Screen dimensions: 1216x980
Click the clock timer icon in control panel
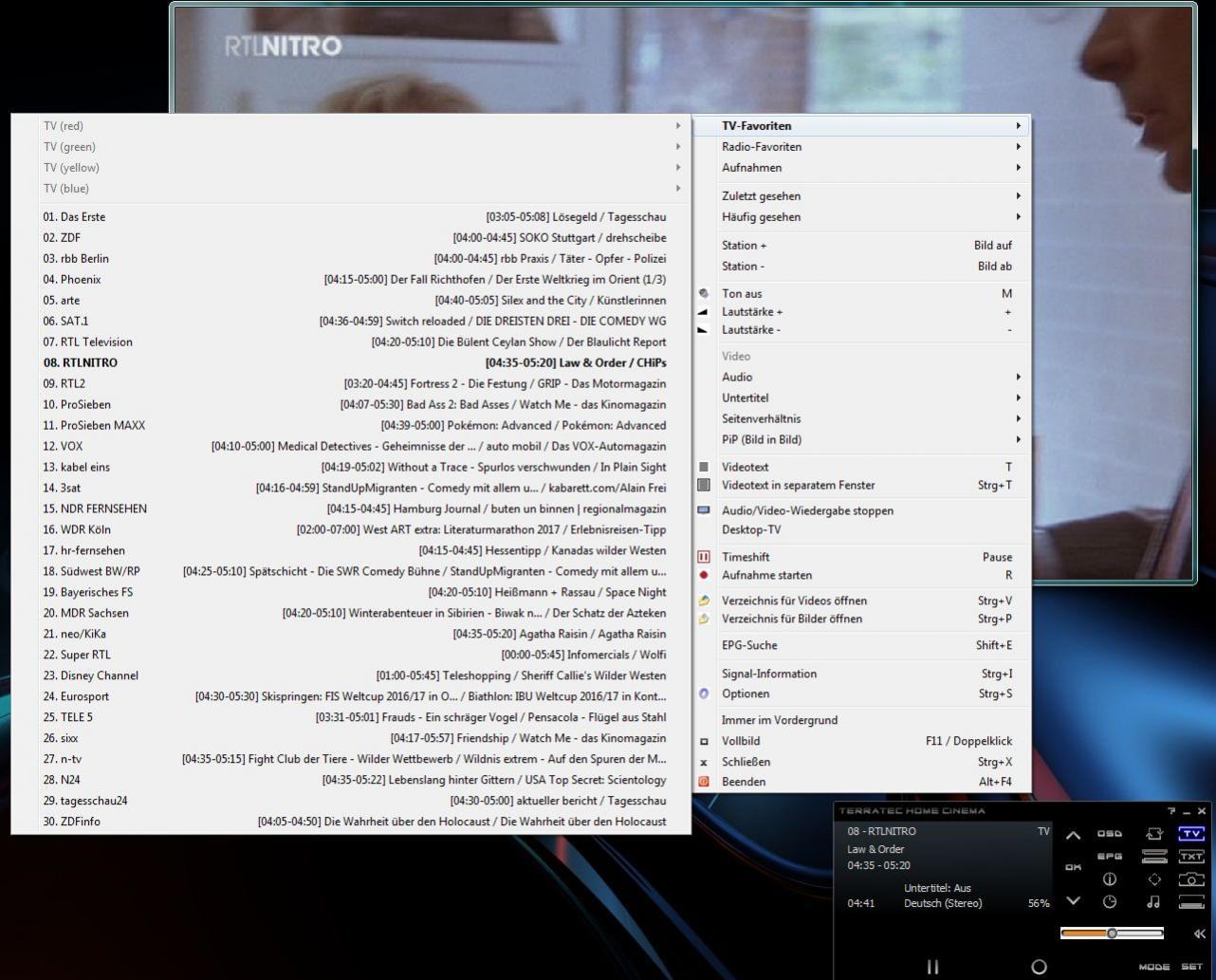click(1109, 902)
